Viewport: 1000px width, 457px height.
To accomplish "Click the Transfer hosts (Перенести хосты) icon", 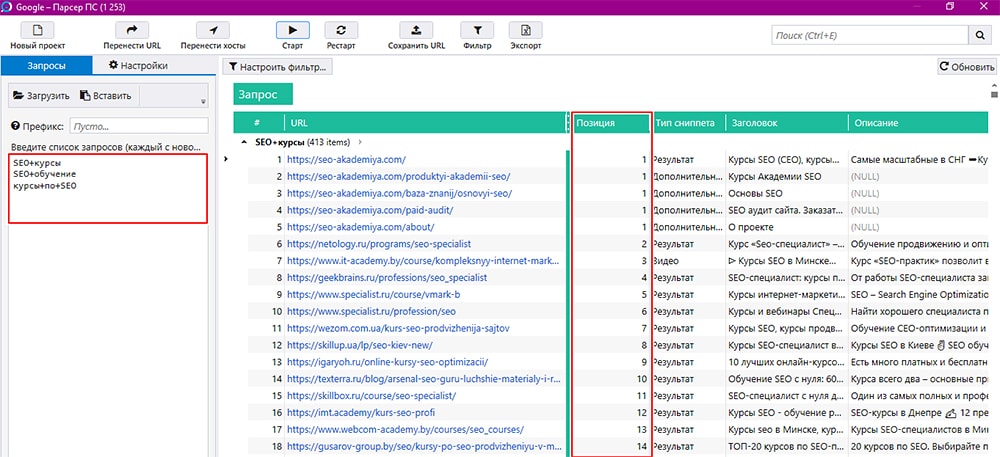I will [x=212, y=30].
